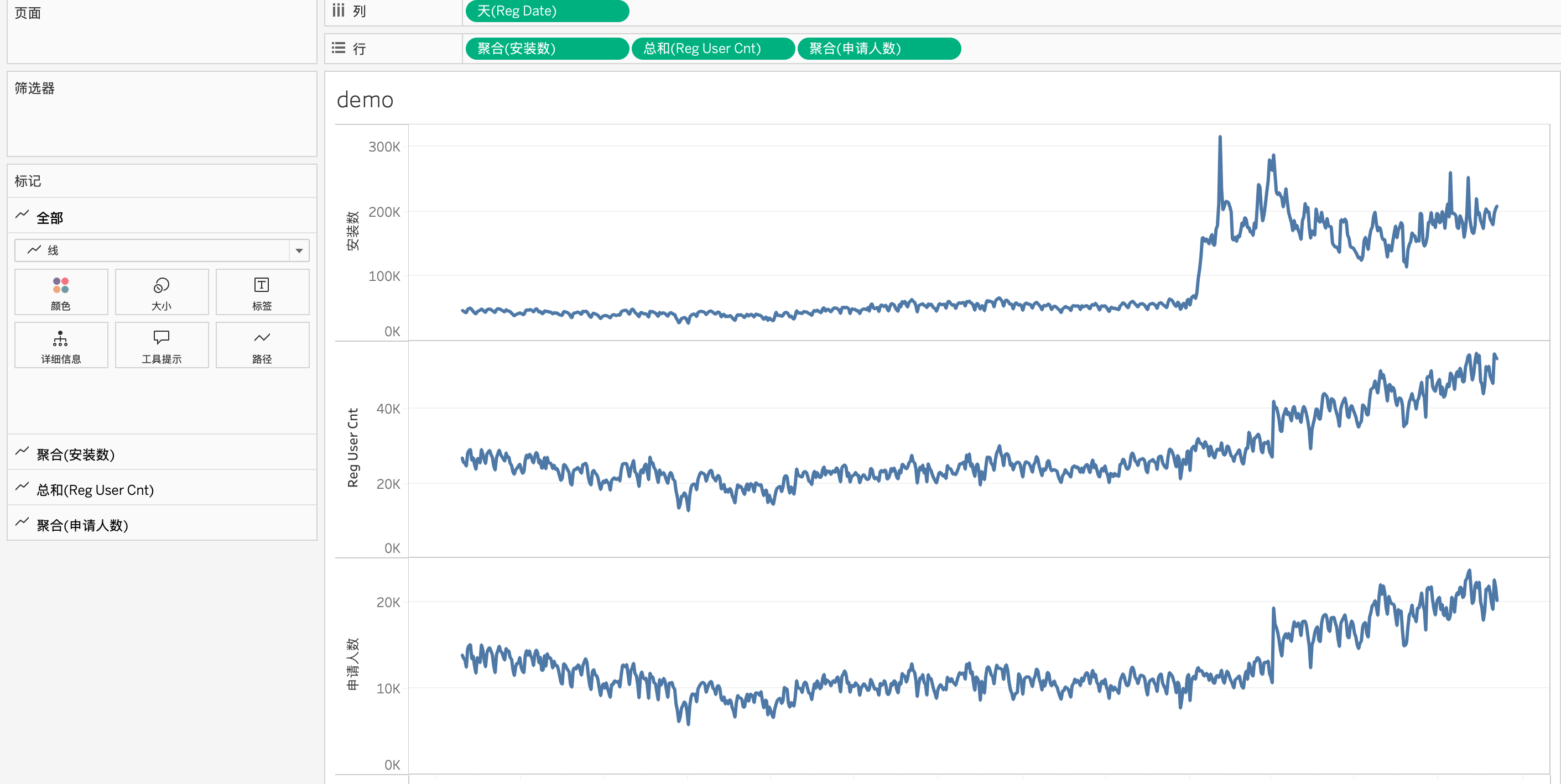Click the 路径 (Path) marks button
The width and height of the screenshot is (1561, 784).
(x=262, y=345)
